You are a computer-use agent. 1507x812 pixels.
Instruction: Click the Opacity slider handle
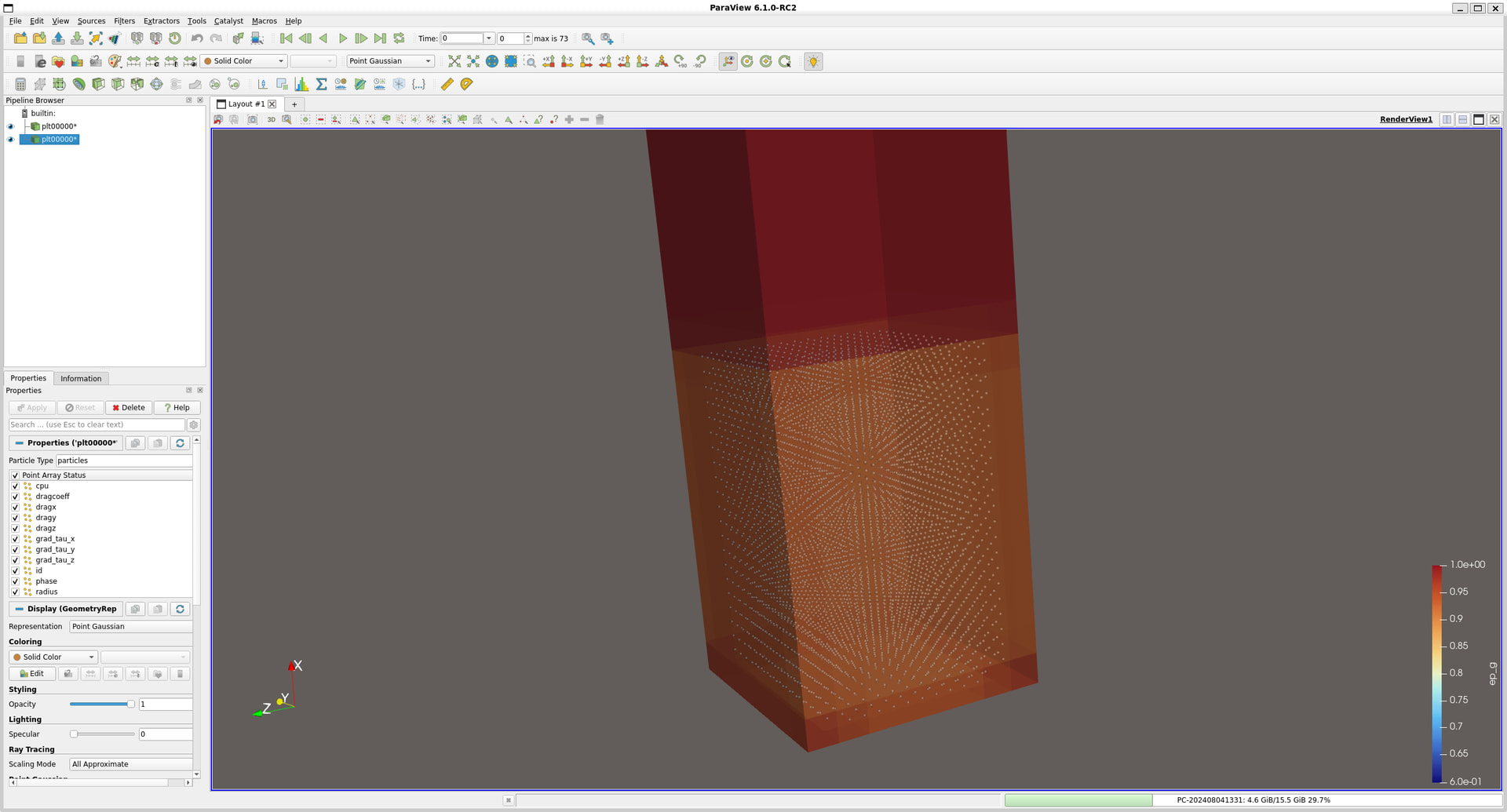pos(130,705)
